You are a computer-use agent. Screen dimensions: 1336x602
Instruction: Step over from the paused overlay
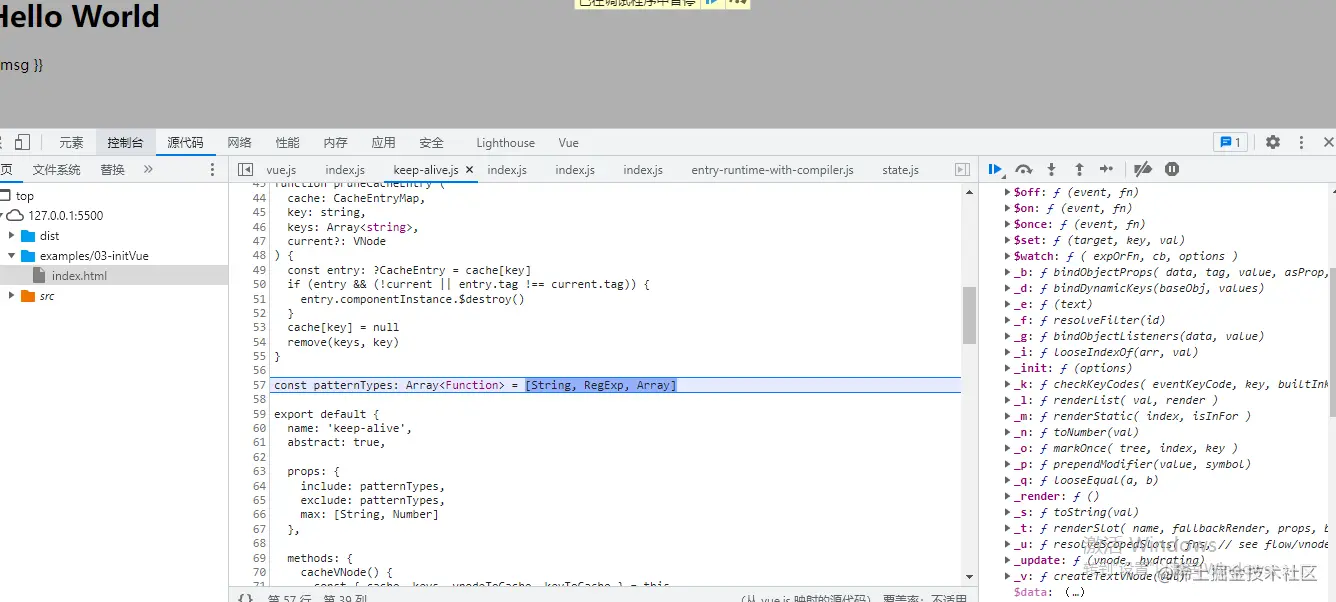pos(738,3)
